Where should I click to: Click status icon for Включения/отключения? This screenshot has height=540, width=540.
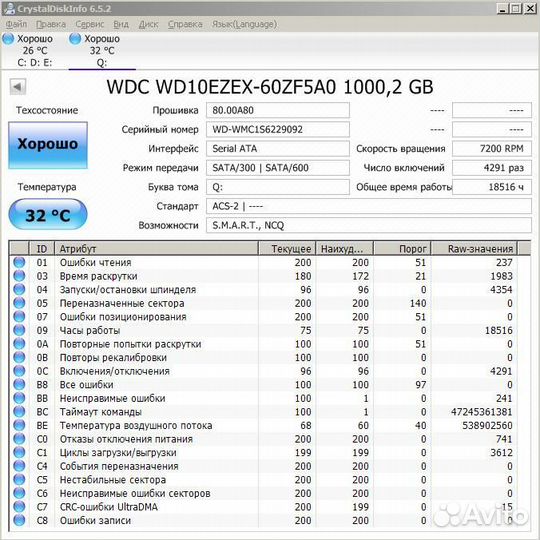point(19,371)
